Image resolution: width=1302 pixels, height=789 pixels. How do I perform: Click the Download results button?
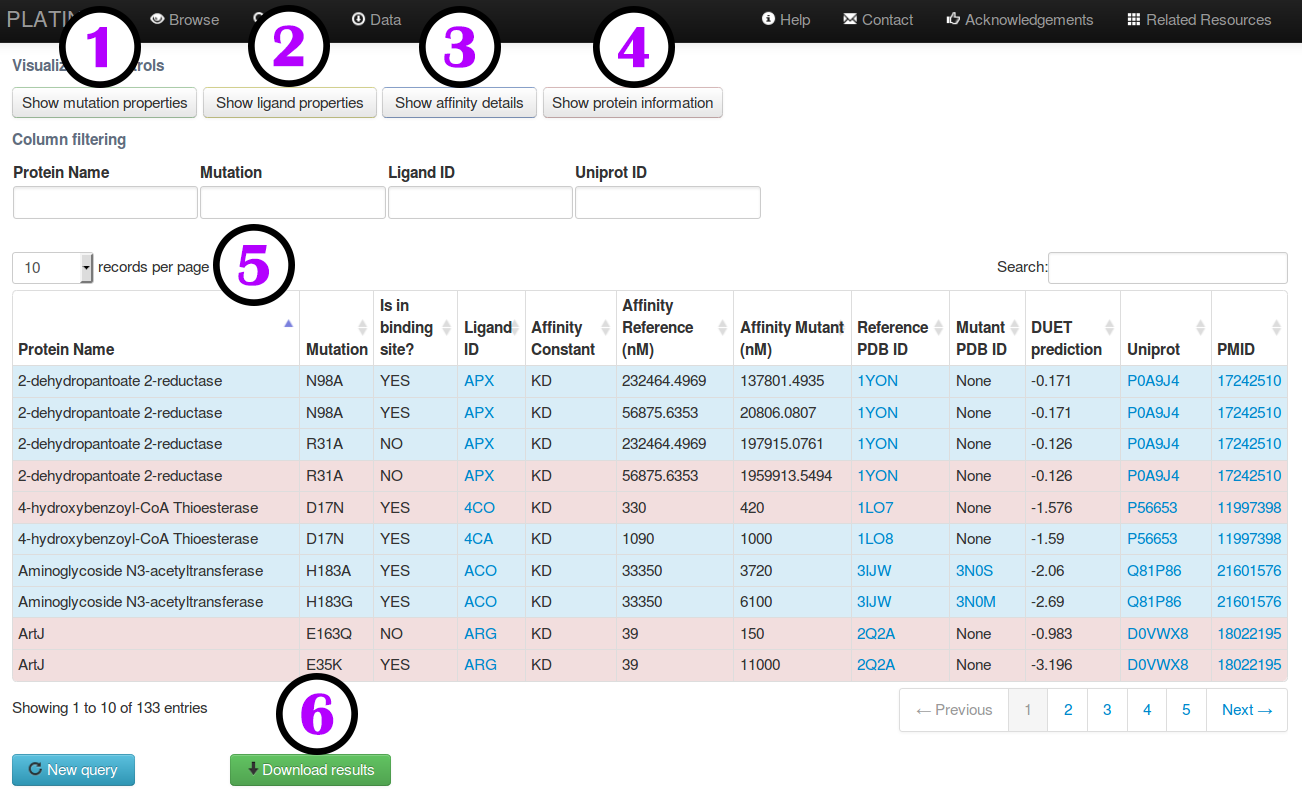(x=310, y=770)
